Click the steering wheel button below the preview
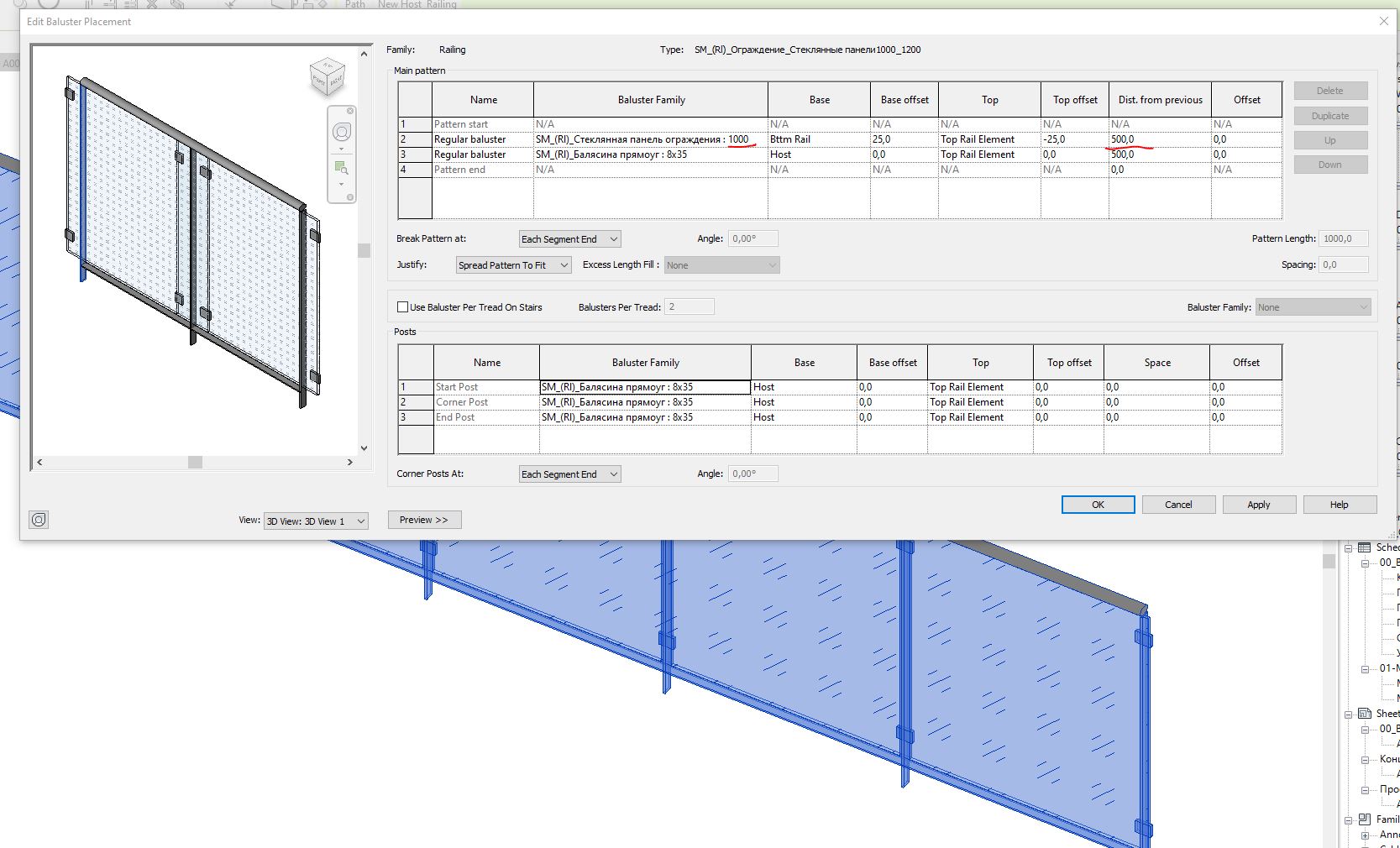This screenshot has width=1400, height=848. click(x=39, y=520)
